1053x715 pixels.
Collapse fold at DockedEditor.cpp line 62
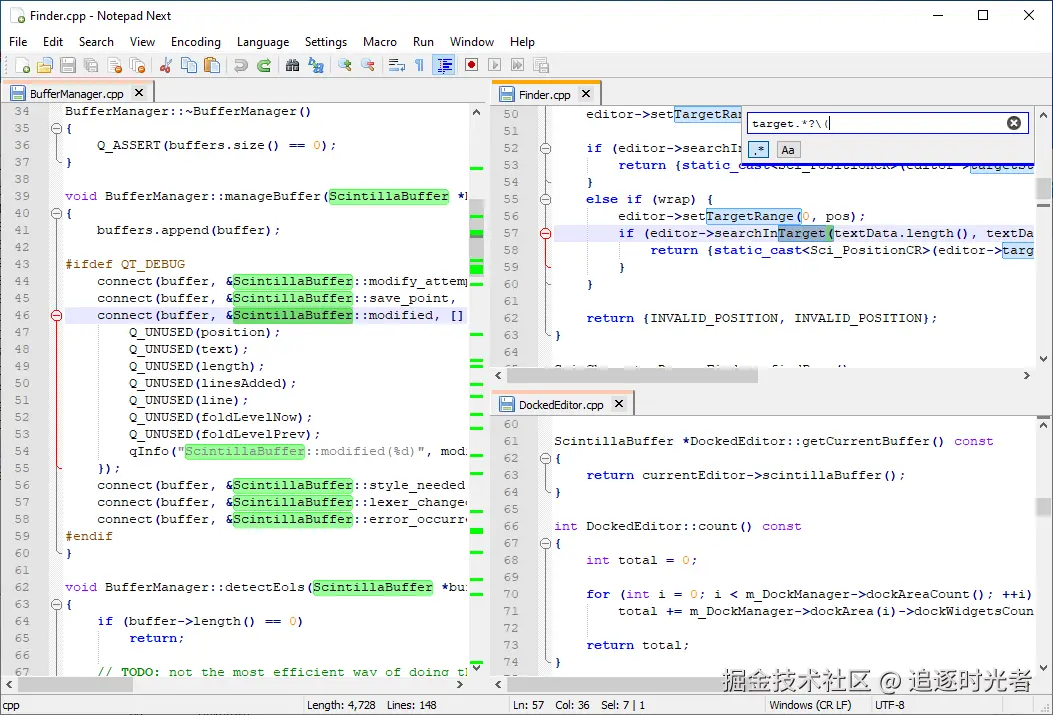tap(545, 458)
